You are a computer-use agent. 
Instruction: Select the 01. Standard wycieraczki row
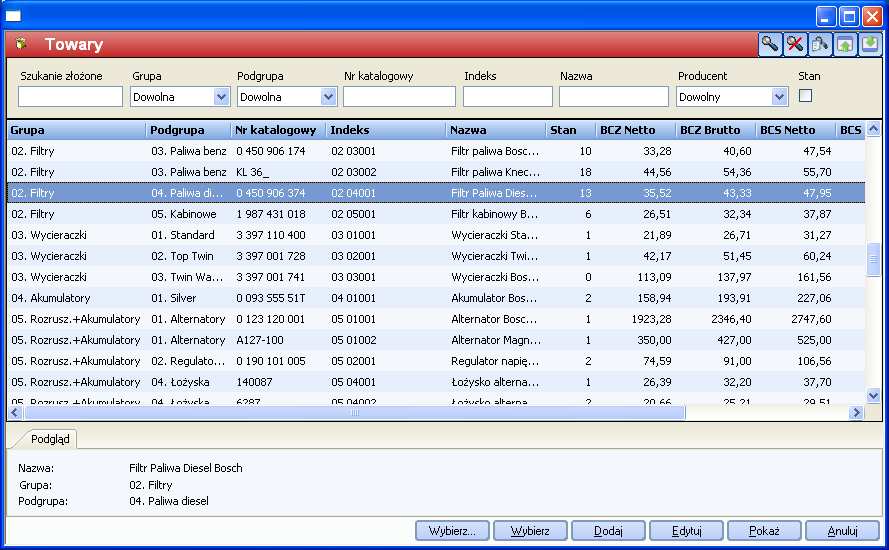[435, 235]
